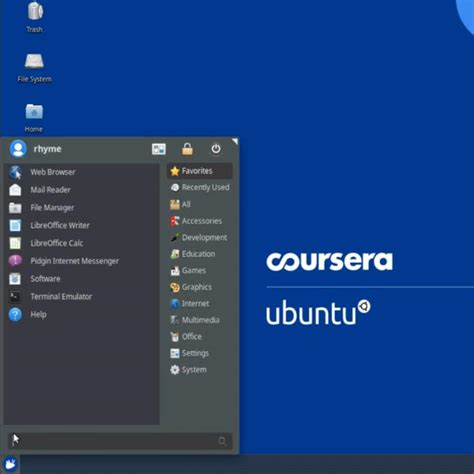Click the menu resize corner grip
Image resolution: width=474 pixels, height=474 pixels.
(x=235, y=141)
